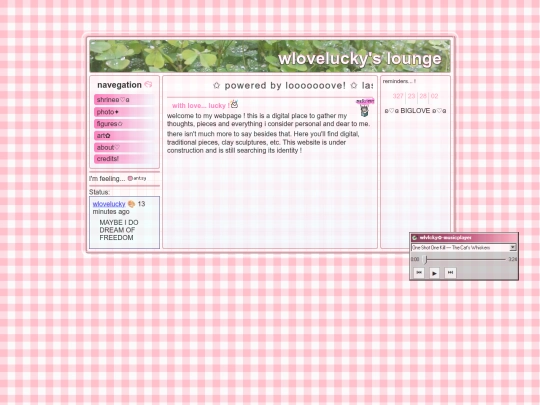This screenshot has height=405, width=540.
Task: Click the emoji beside wlovelucky status name
Action: [131, 204]
